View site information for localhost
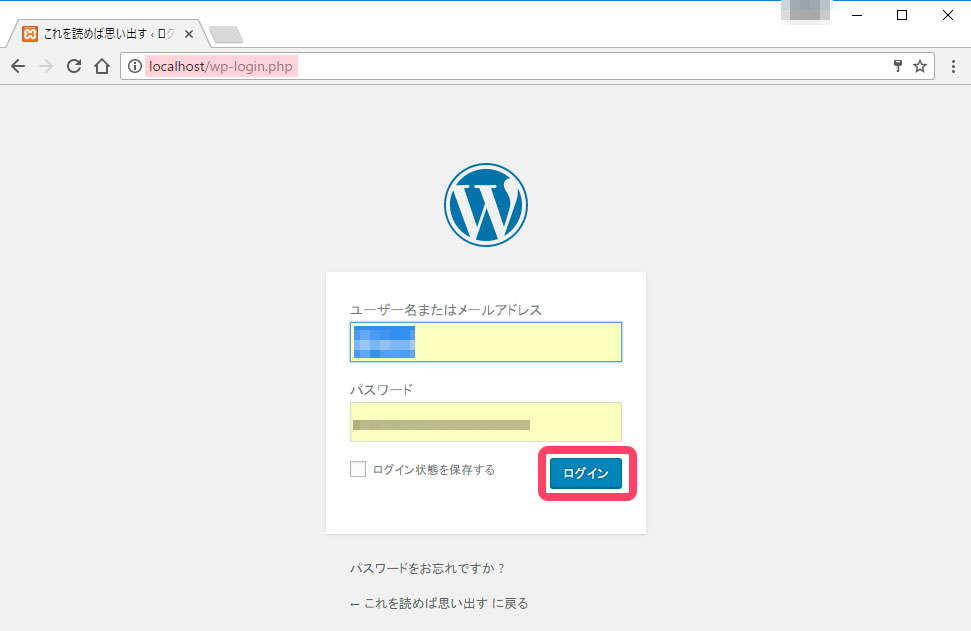 click(x=134, y=66)
